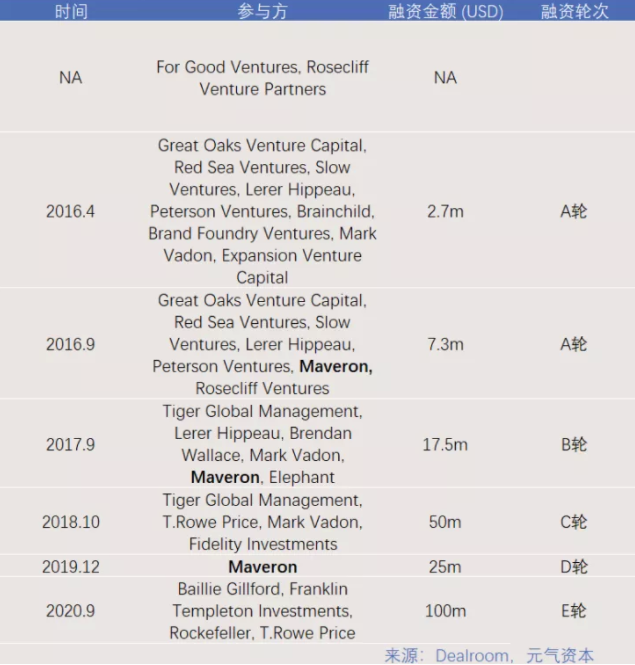Select the 参与方 column header
The height and width of the screenshot is (665, 635).
click(x=262, y=12)
